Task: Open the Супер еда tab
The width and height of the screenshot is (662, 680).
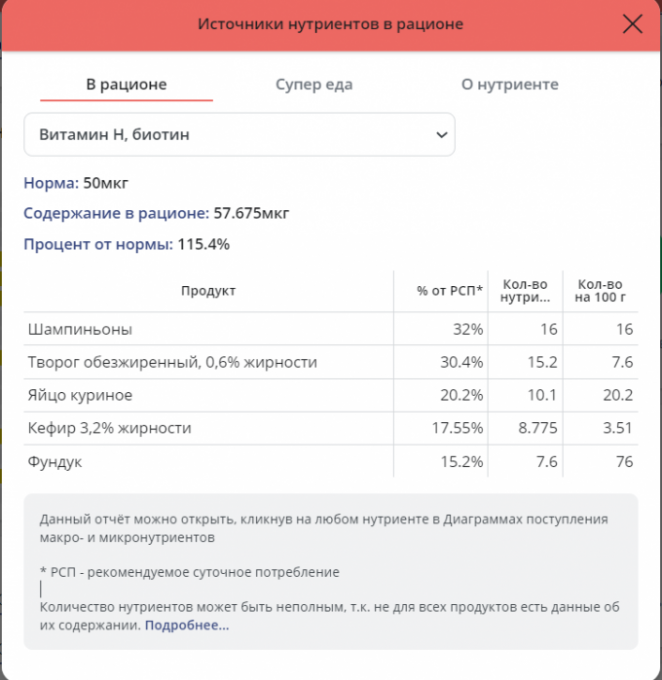Action: click(x=314, y=84)
